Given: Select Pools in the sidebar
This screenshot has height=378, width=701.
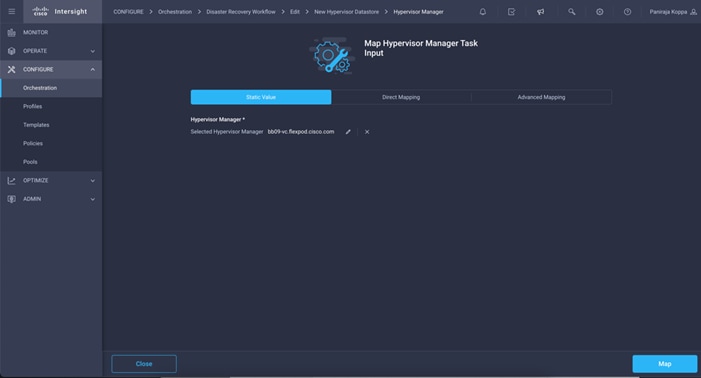Looking at the screenshot, I should (x=51, y=162).
